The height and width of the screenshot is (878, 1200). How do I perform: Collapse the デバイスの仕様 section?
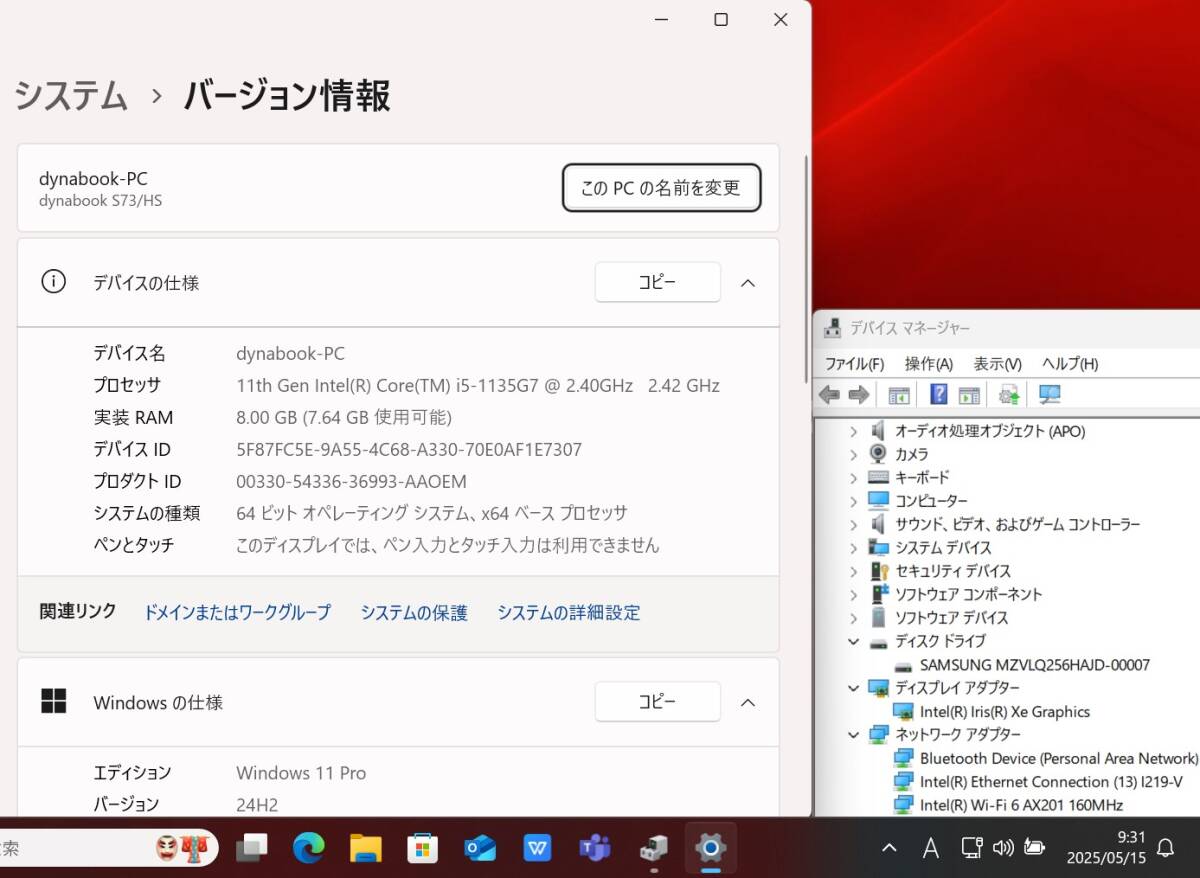(748, 282)
